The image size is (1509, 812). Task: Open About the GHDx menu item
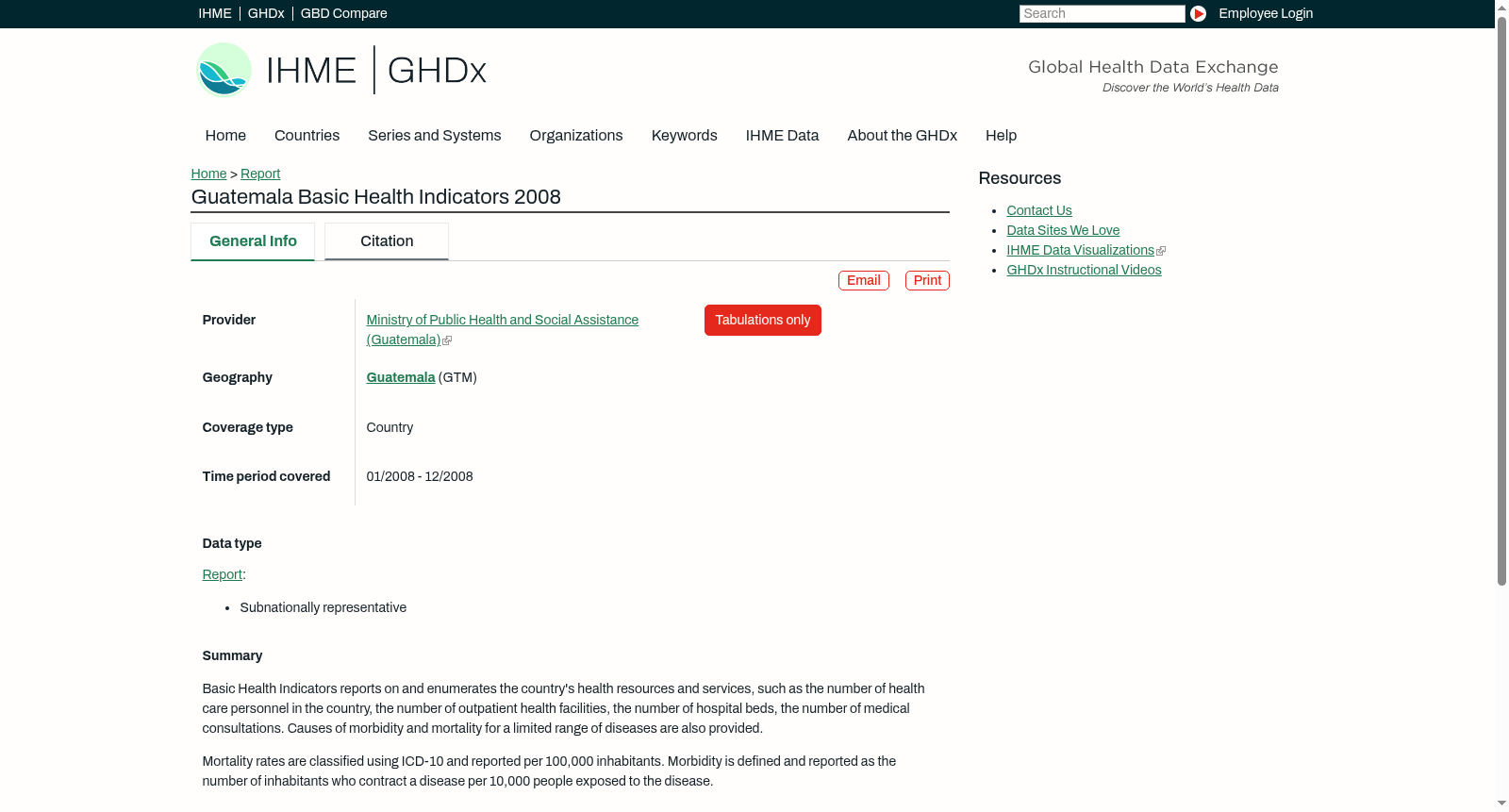[x=903, y=136]
